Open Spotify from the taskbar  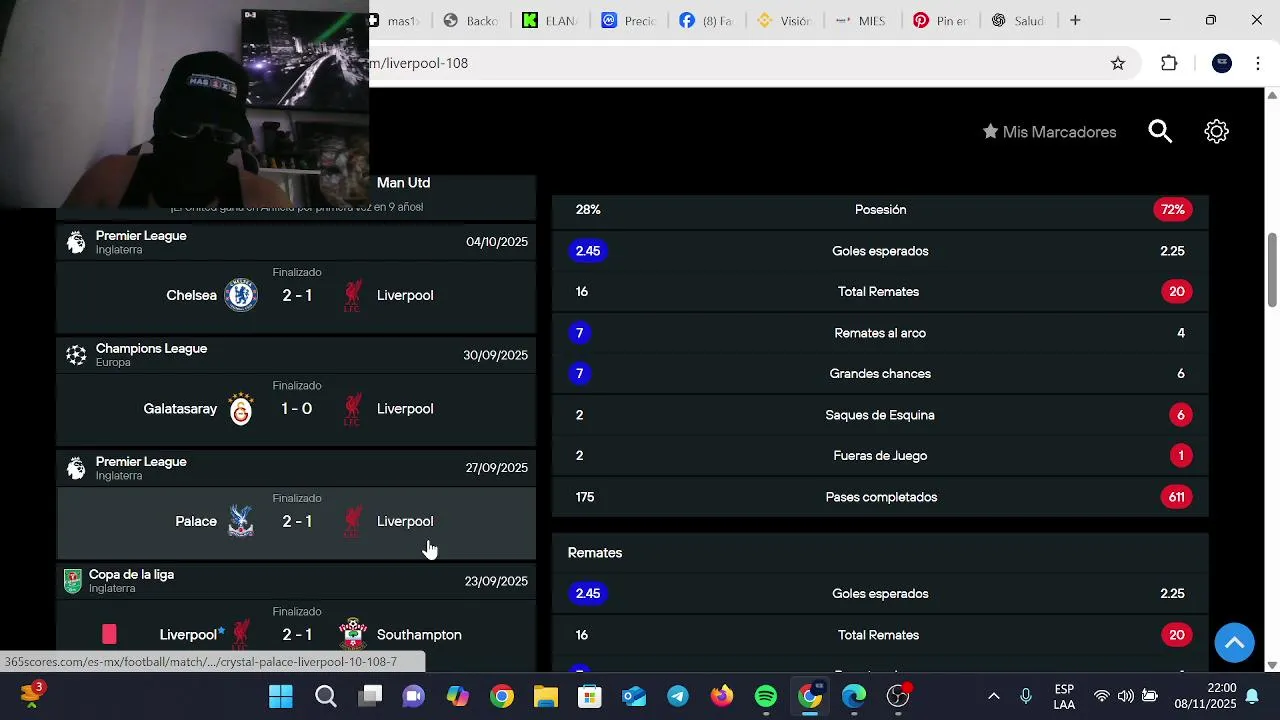pos(766,696)
